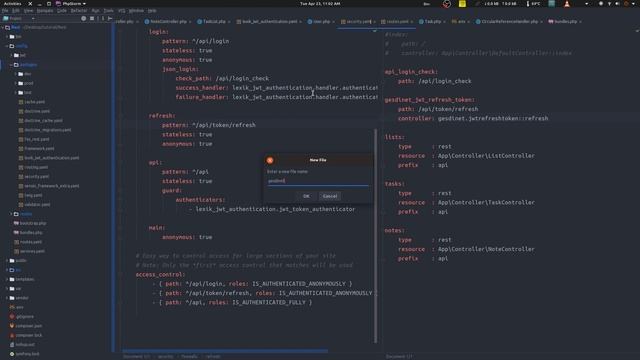Open the Window menu
This screenshot has width=640, height=360.
click(136, 11)
